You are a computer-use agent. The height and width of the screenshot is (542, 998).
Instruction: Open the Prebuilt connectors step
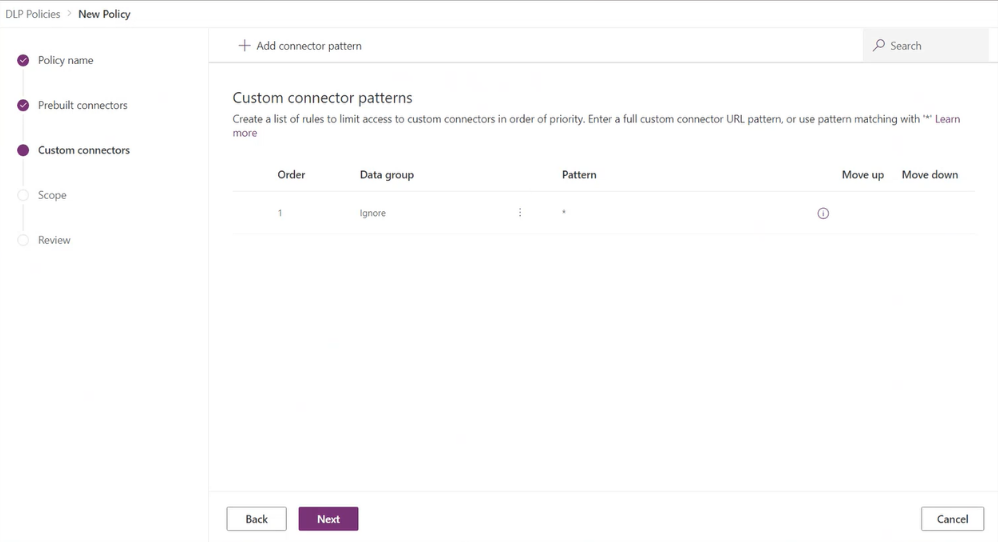[83, 105]
